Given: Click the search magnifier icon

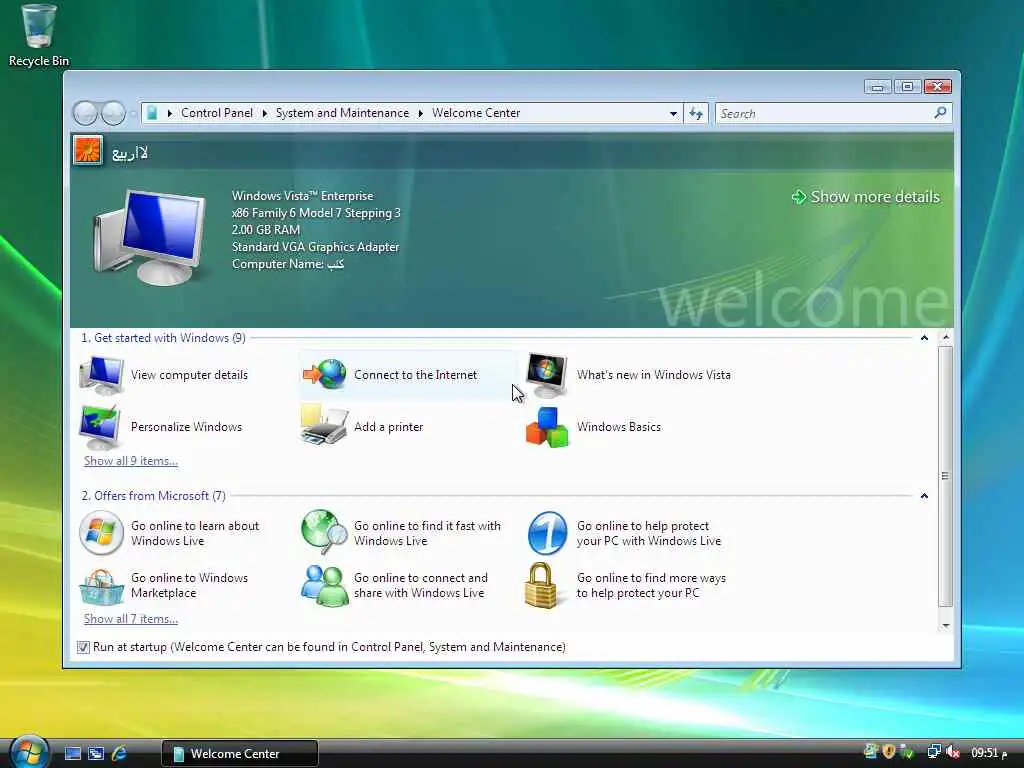Looking at the screenshot, I should click(940, 113).
